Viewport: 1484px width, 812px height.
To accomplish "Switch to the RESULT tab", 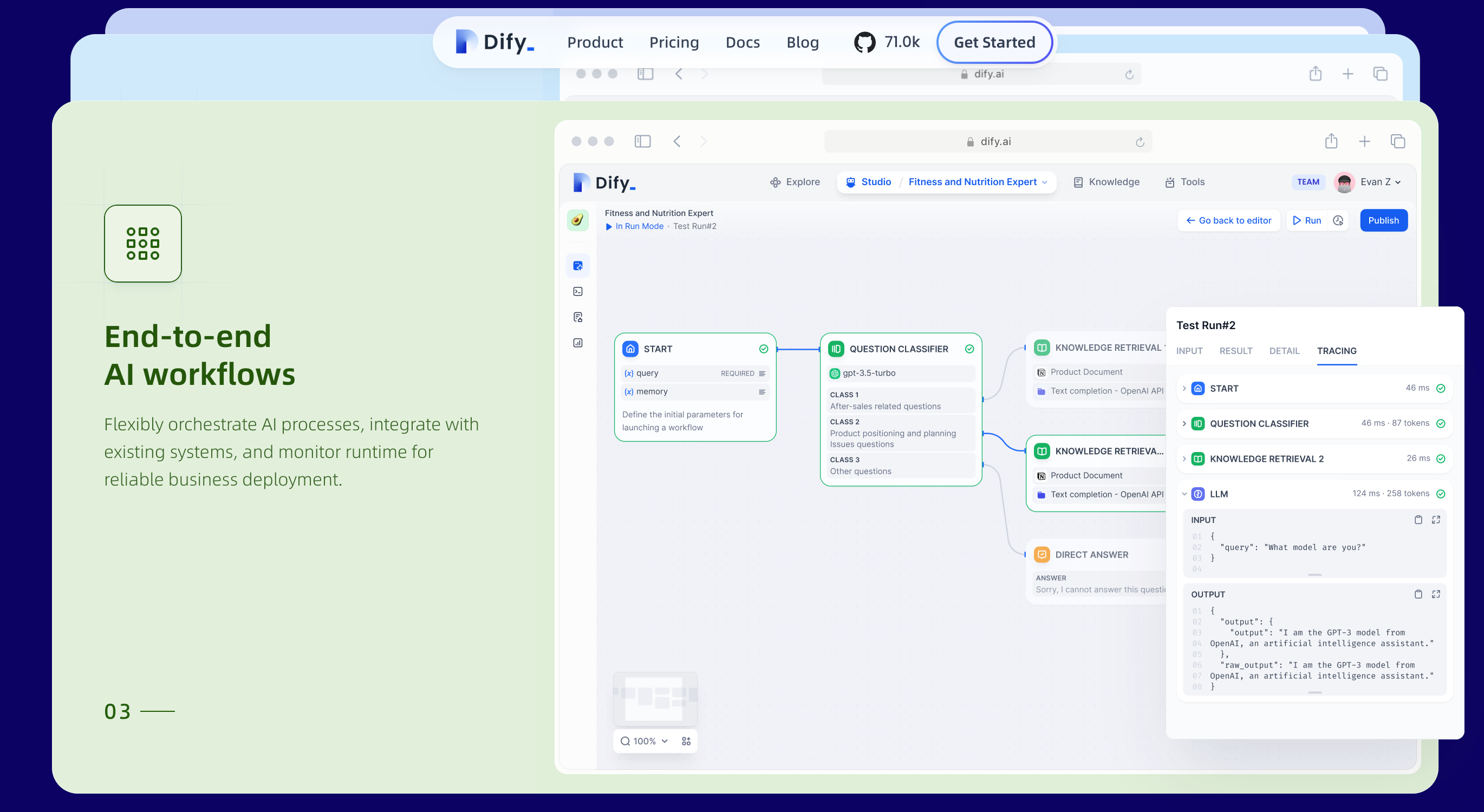I will (1236, 351).
